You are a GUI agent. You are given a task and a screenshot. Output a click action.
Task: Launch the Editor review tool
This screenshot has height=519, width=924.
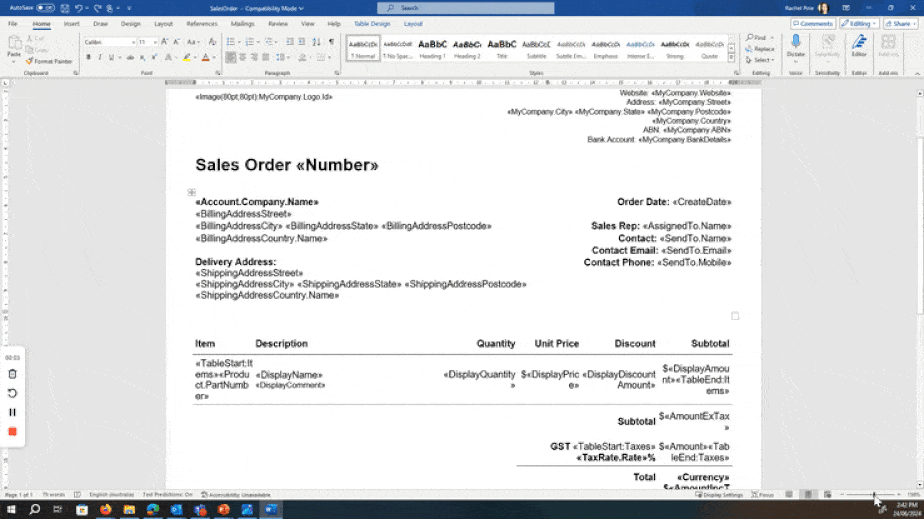tap(859, 46)
